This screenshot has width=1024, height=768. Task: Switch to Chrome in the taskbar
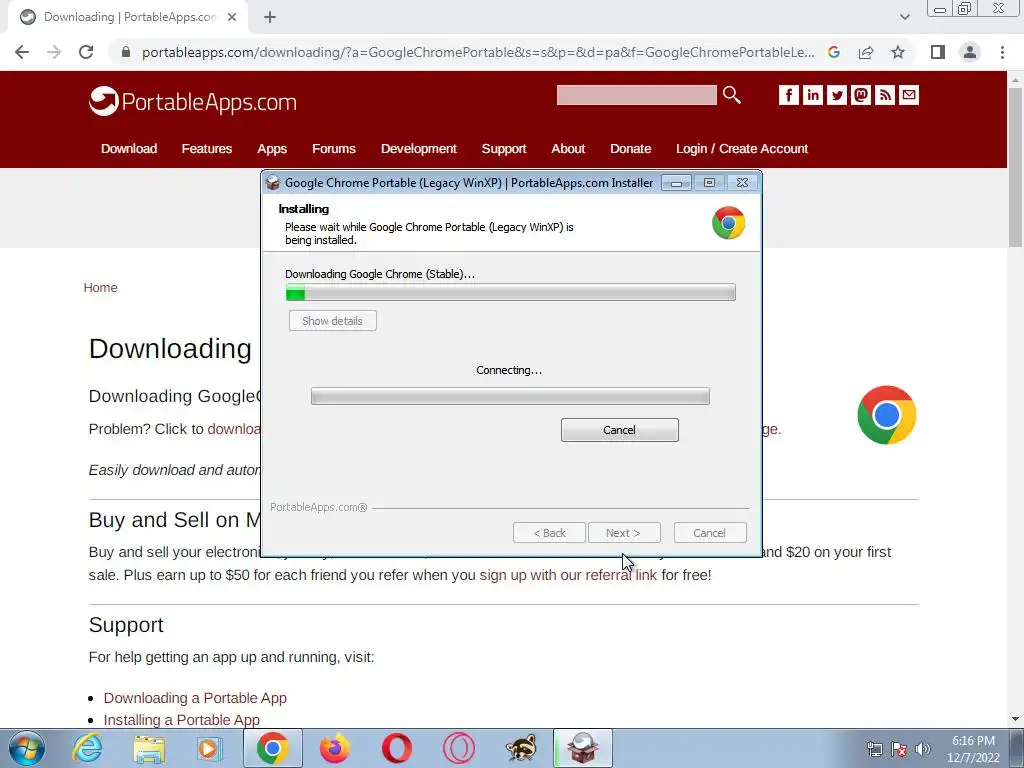coord(273,748)
